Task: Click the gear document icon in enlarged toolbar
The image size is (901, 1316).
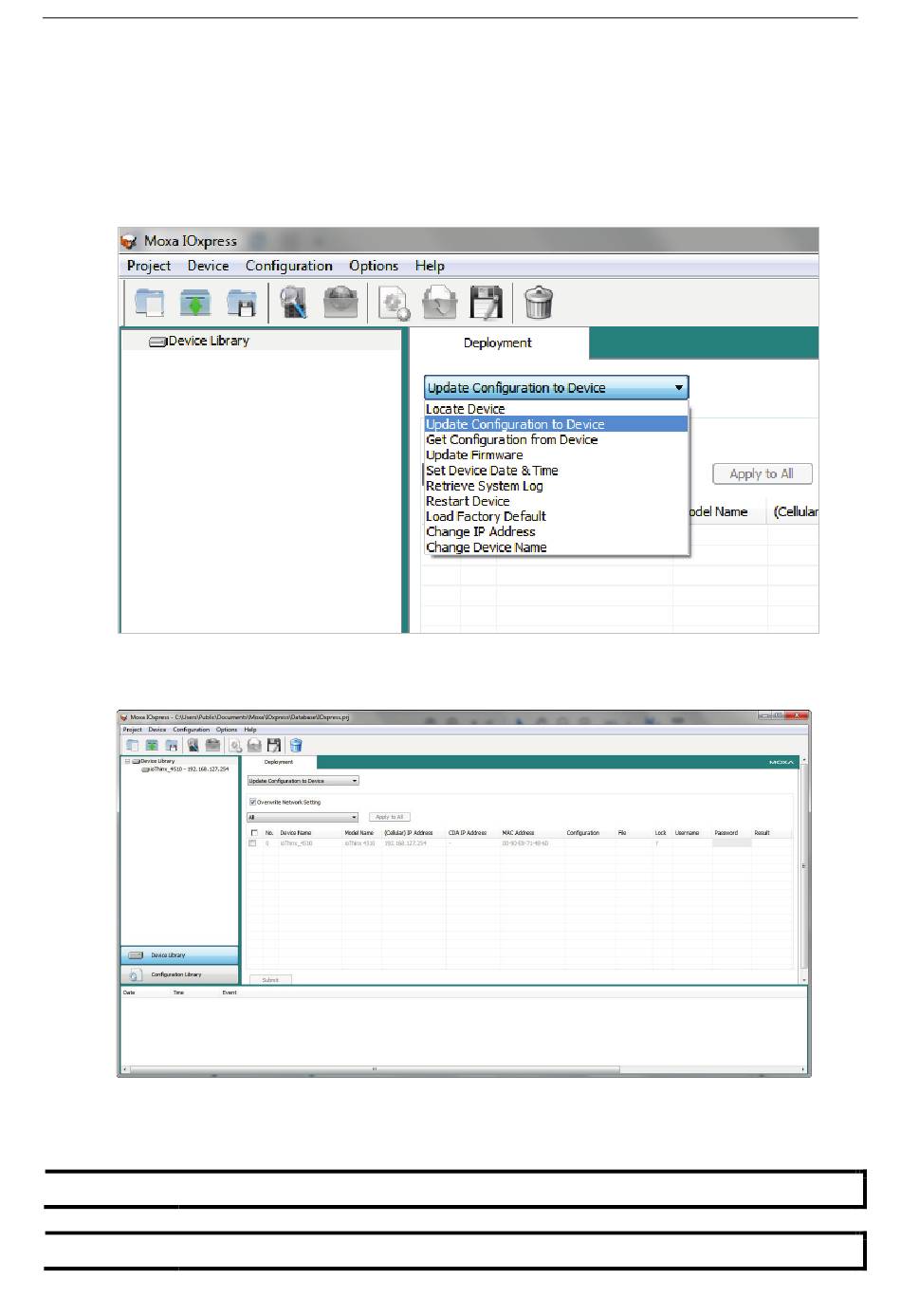Action: tap(393, 303)
